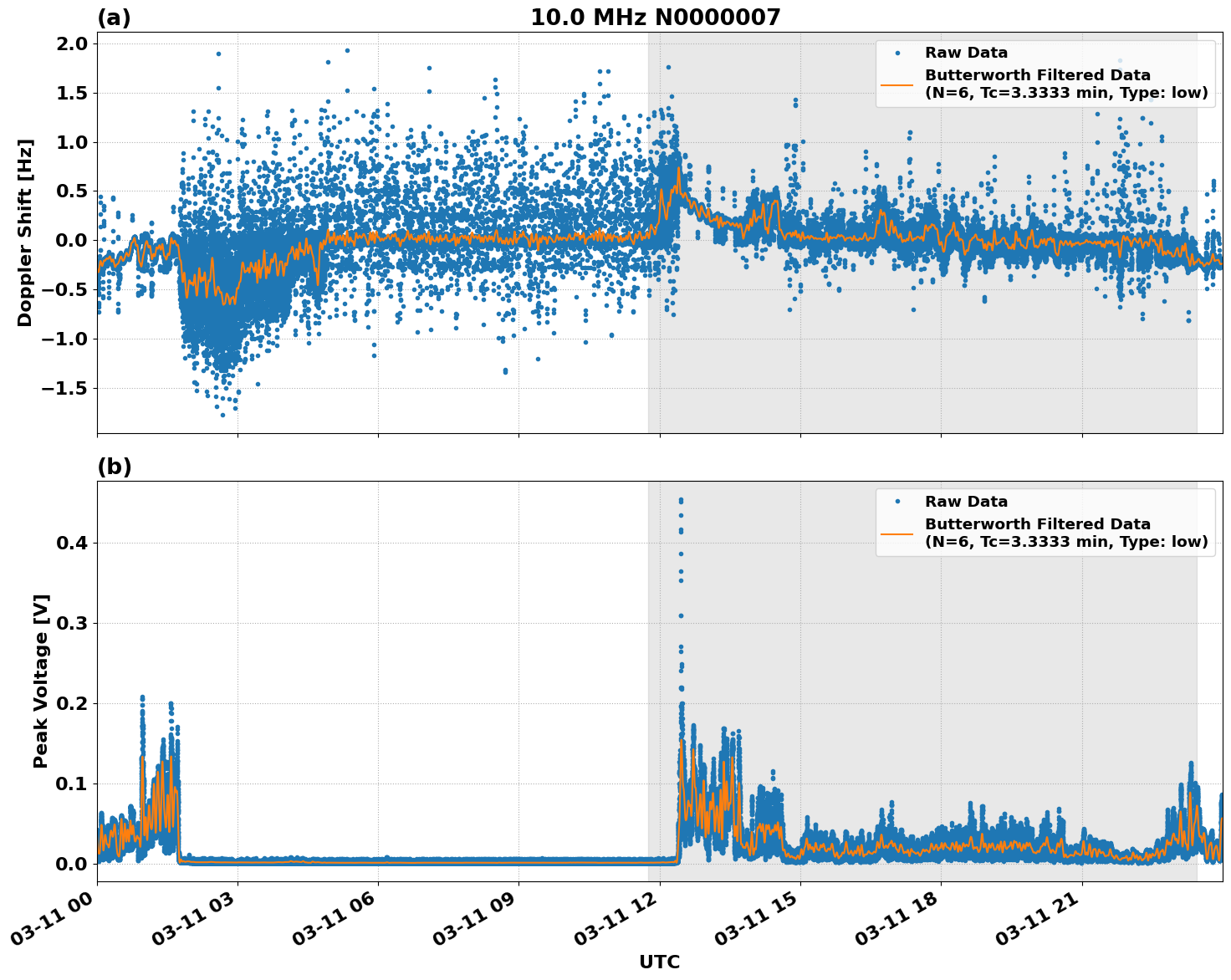Click the "Doppler Shift [Hz]" y-axis label
The image size is (1231, 980).
pyautogui.click(x=25, y=232)
